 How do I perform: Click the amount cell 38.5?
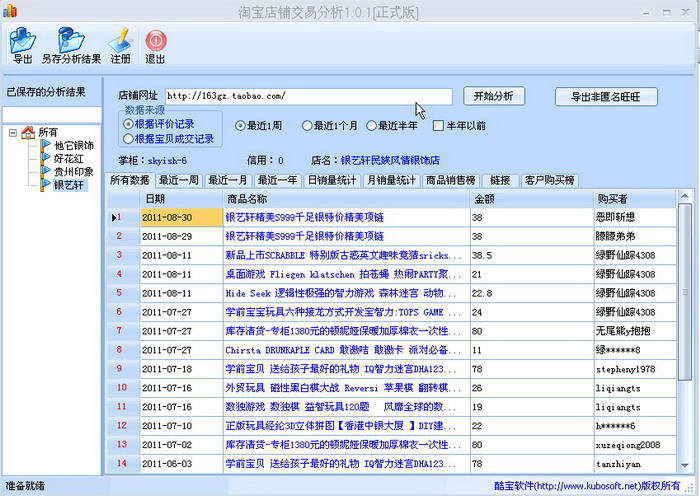coord(532,255)
